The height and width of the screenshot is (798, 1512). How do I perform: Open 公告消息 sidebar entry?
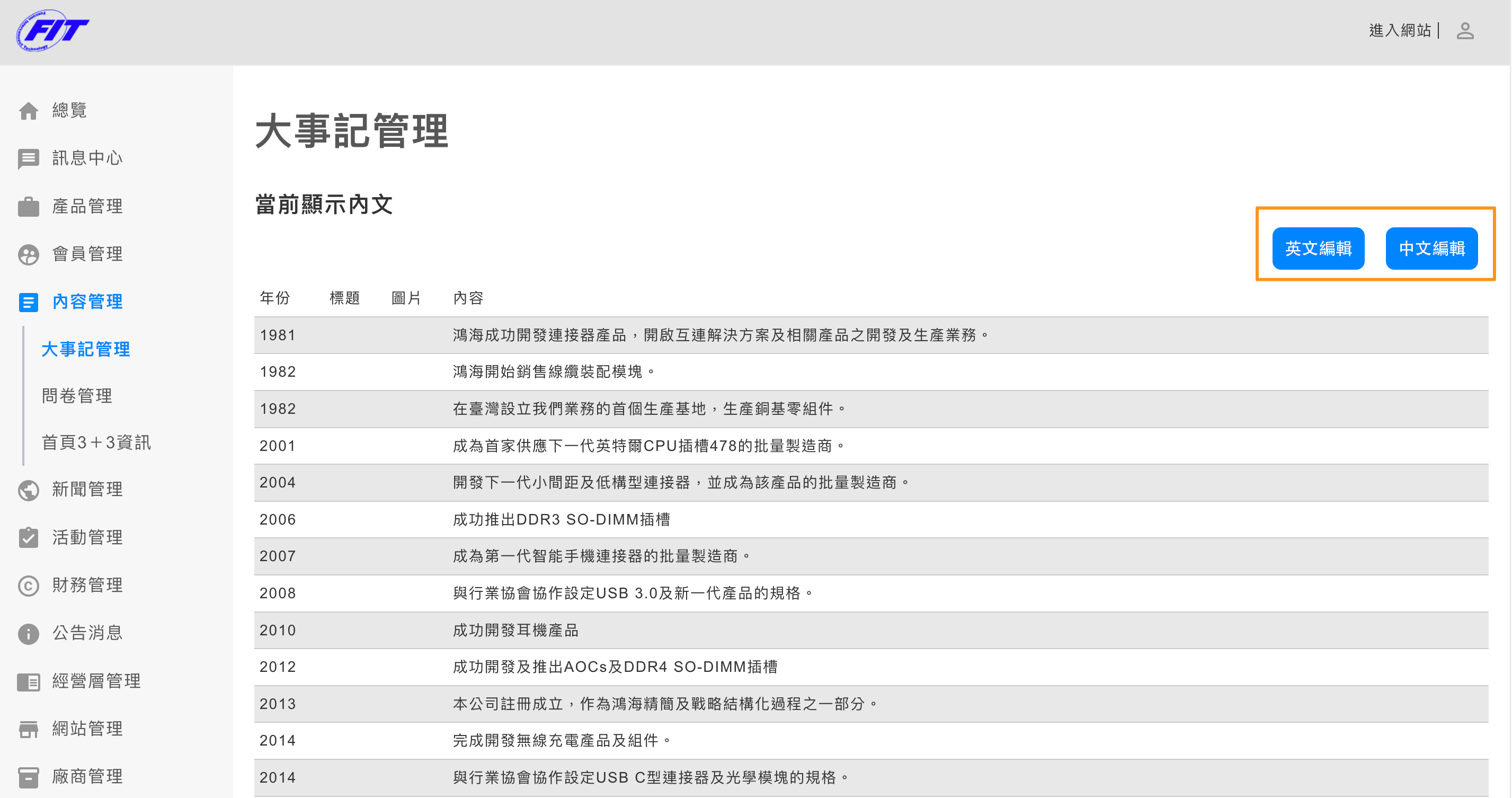point(87,633)
